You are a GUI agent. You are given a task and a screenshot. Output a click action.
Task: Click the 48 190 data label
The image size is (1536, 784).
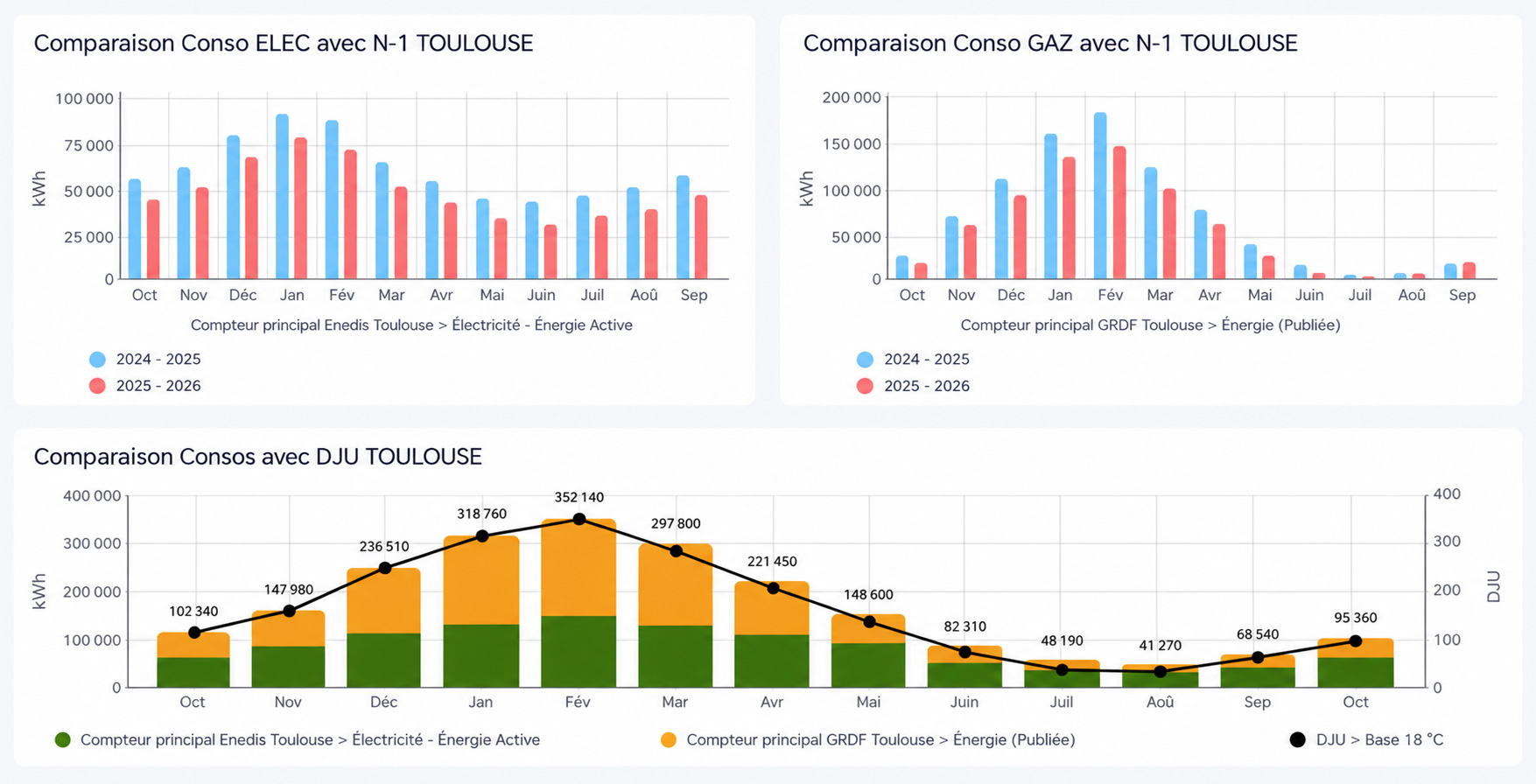point(1062,641)
